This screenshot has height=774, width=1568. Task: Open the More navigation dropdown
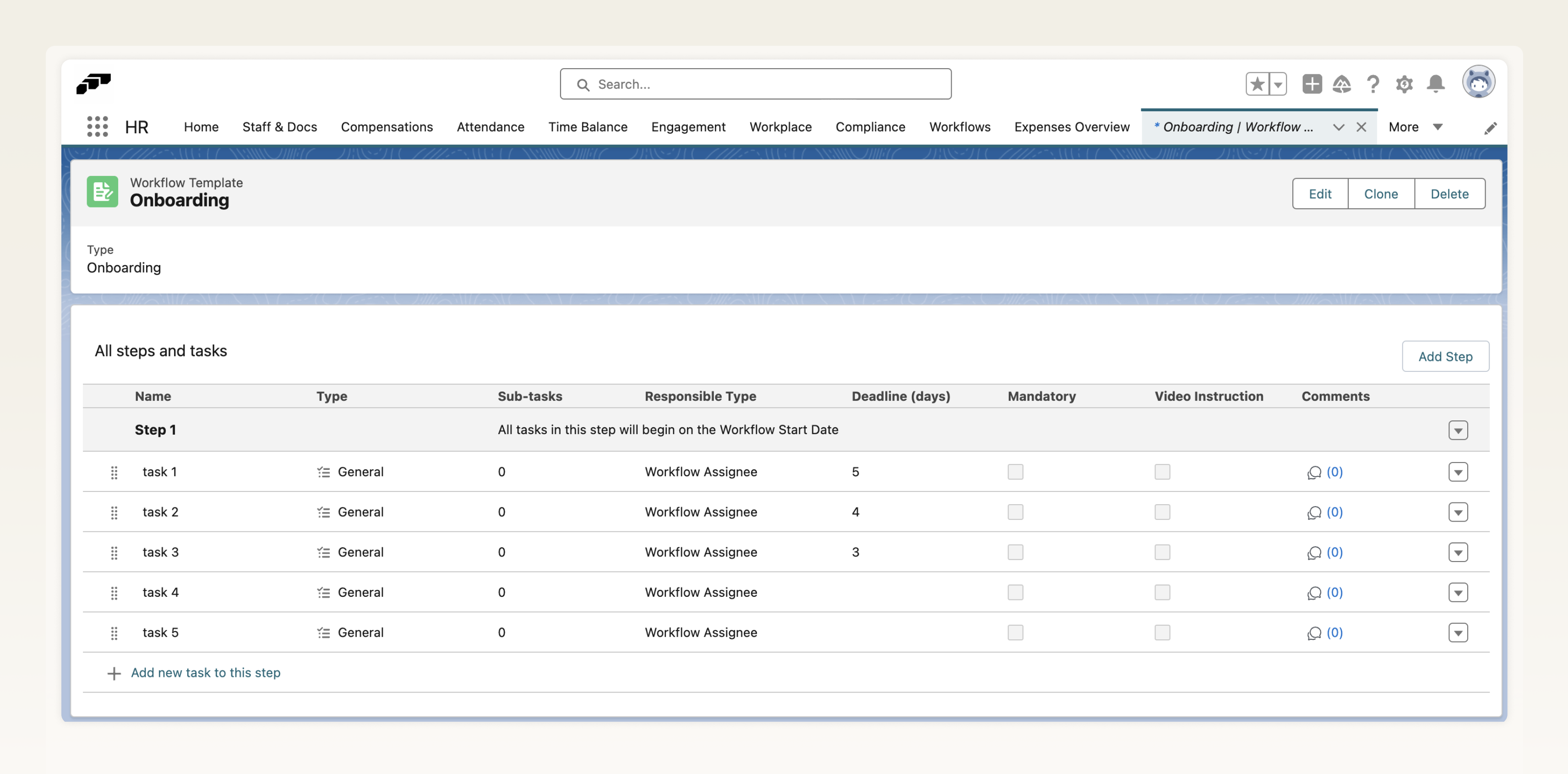click(1415, 127)
